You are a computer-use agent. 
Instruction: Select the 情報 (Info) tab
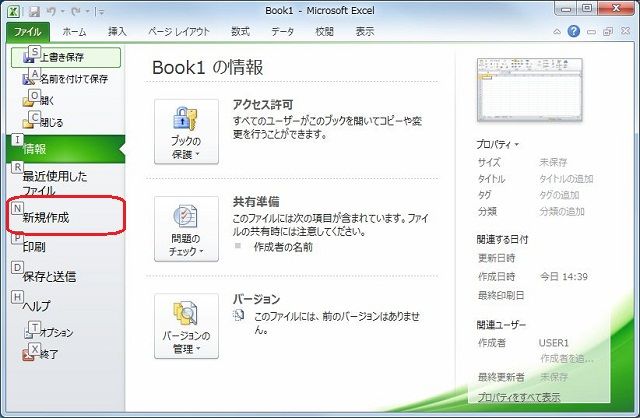click(65, 149)
